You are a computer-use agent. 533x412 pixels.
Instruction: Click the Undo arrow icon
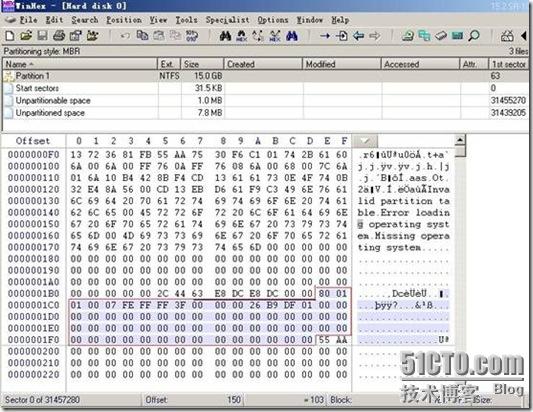125,35
